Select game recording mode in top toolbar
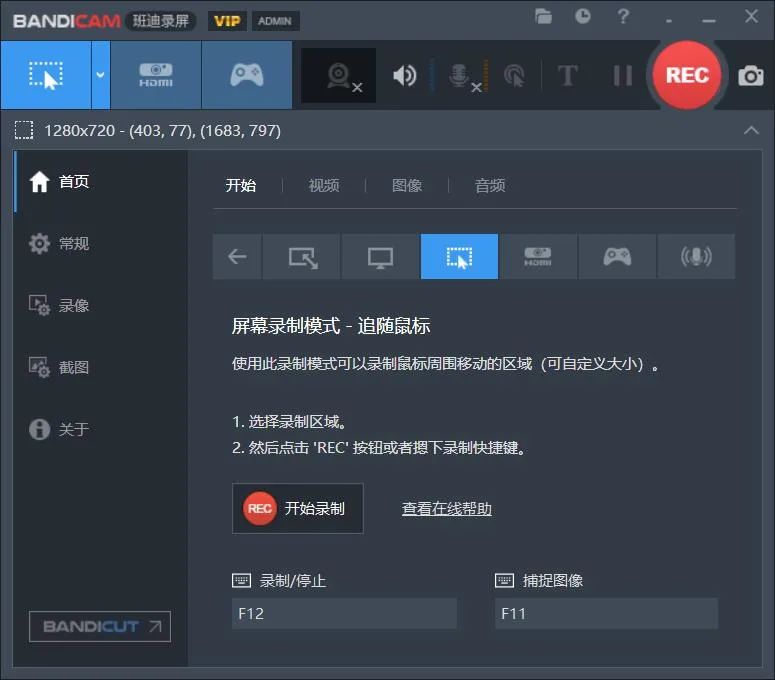Screen dimensions: 775x680 pos(247,75)
